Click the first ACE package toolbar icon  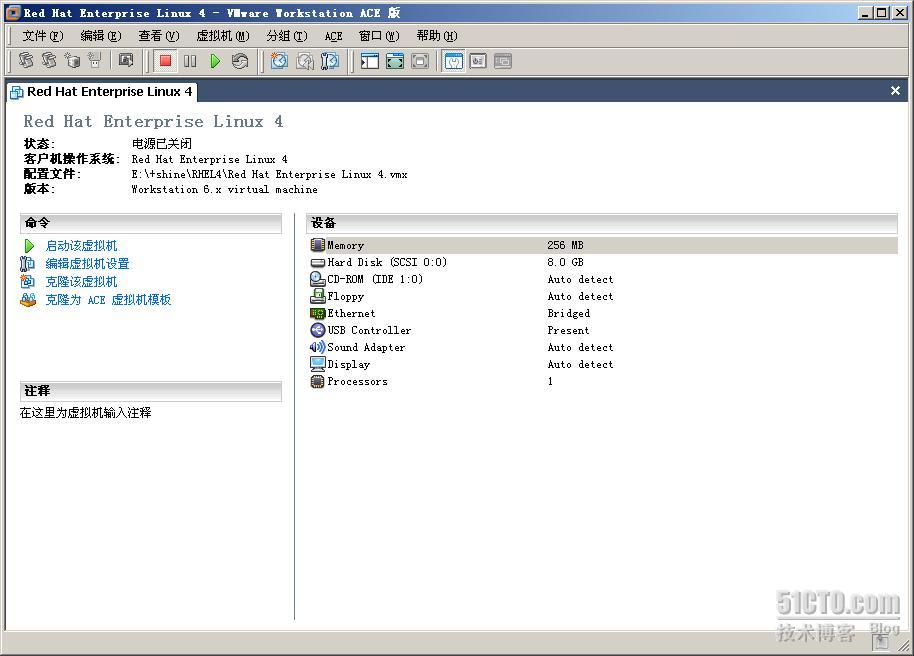(x=26, y=60)
